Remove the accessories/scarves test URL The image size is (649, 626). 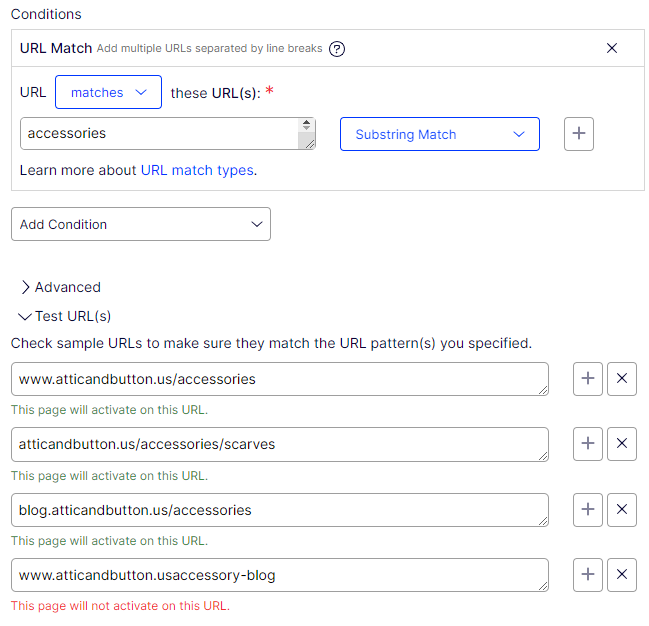(x=622, y=444)
